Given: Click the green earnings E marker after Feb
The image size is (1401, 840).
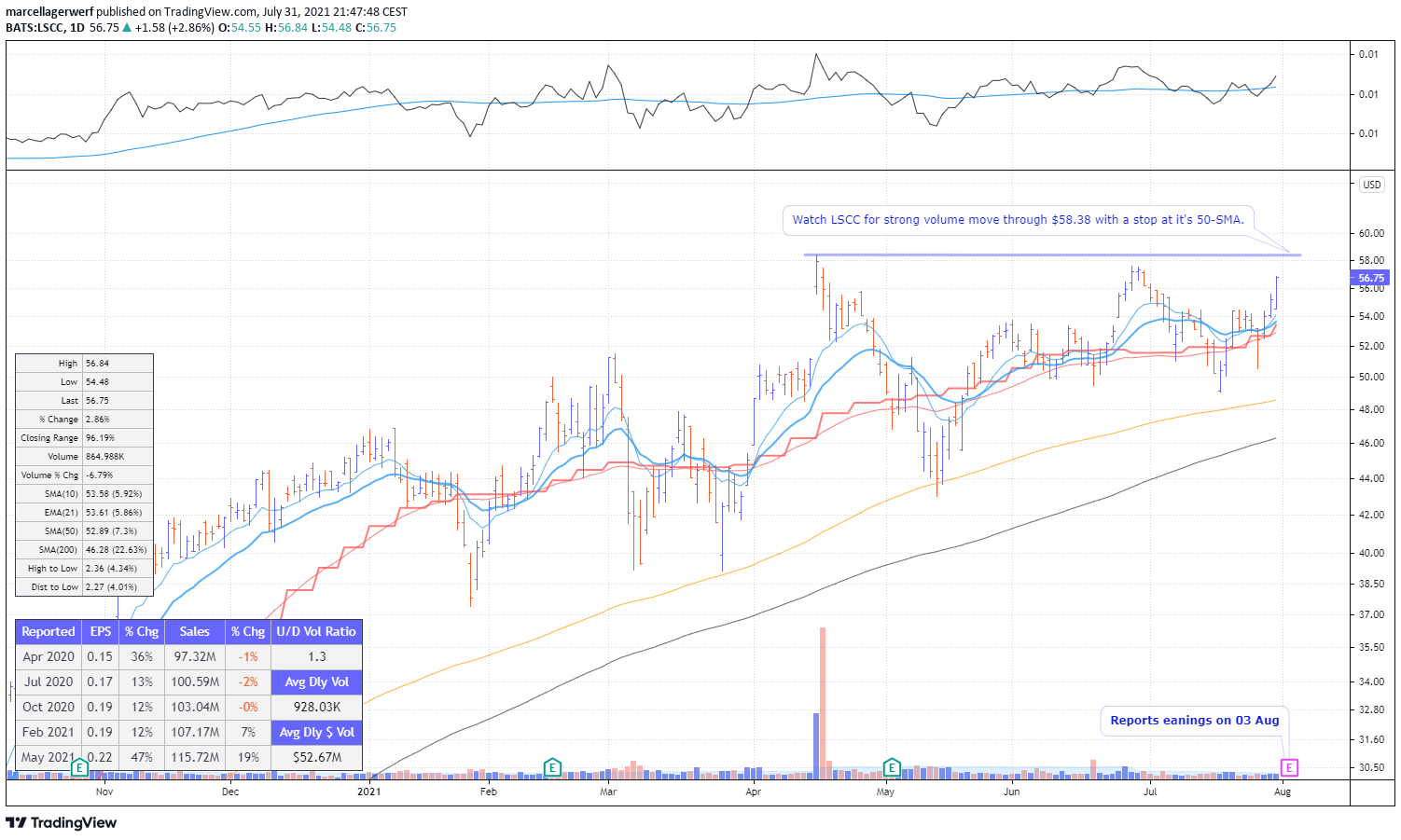Looking at the screenshot, I should tap(552, 767).
